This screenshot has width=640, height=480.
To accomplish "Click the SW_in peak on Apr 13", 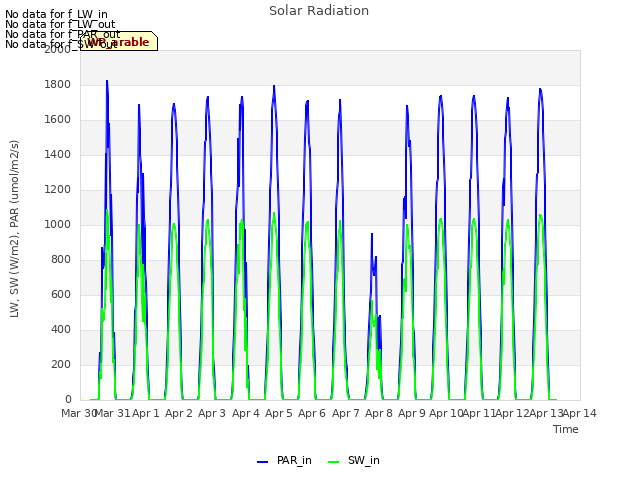I will (540, 215).
